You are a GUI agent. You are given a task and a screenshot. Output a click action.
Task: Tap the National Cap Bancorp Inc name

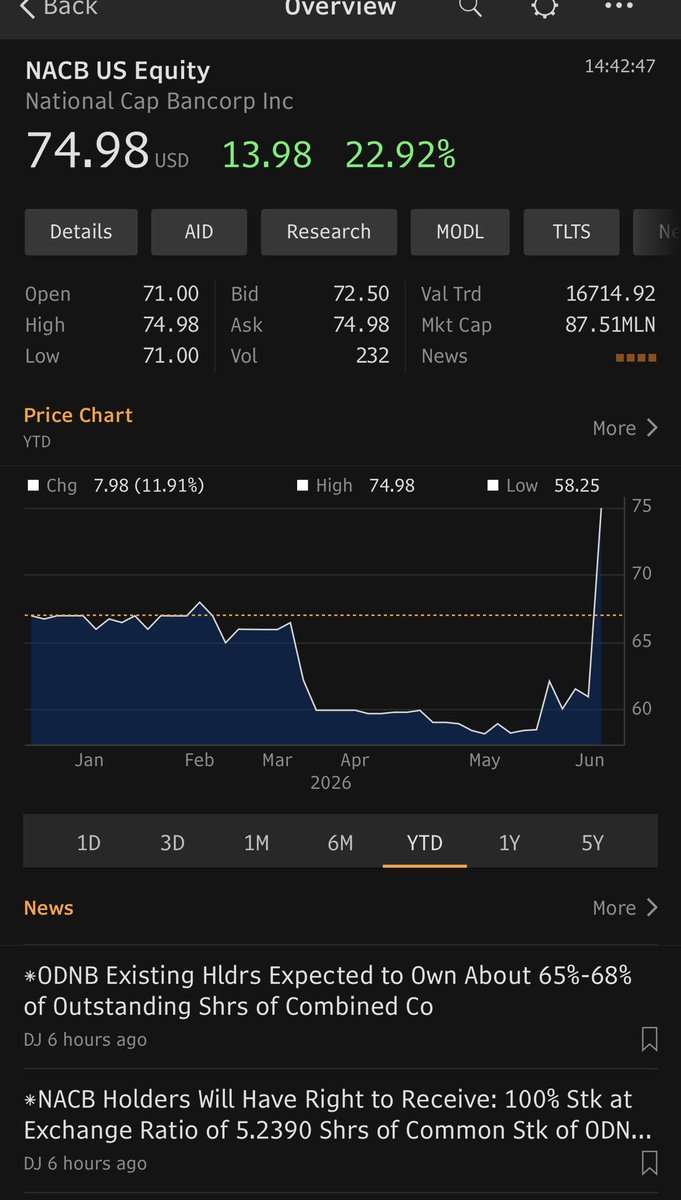click(159, 101)
